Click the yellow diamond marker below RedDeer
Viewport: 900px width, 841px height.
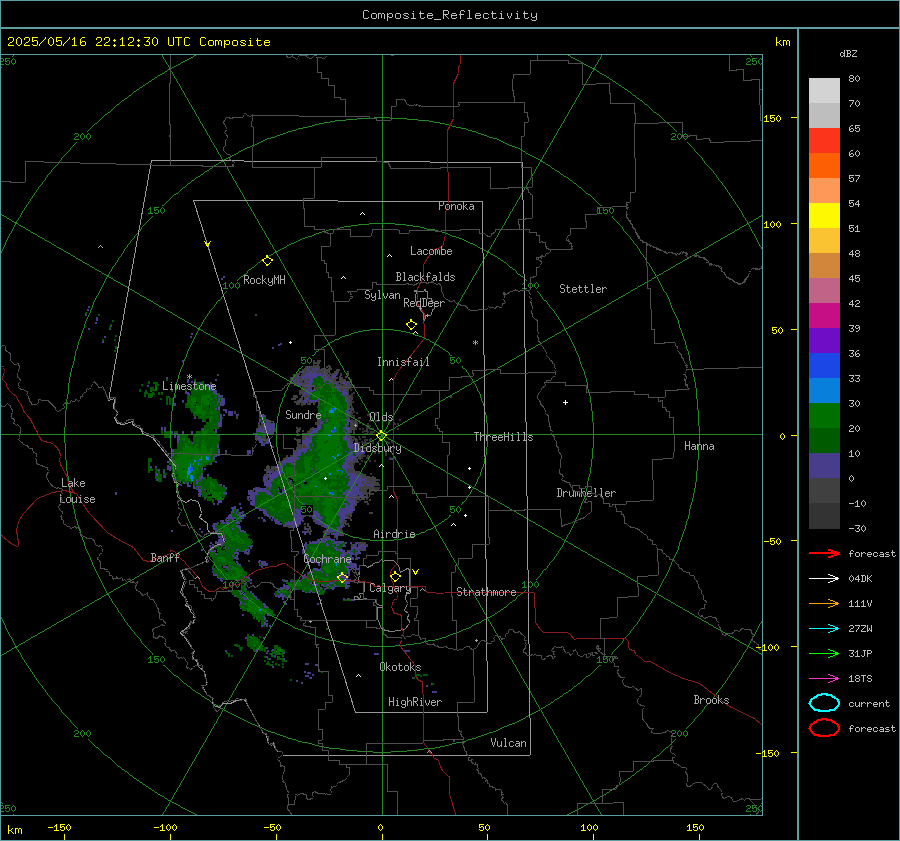point(411,325)
